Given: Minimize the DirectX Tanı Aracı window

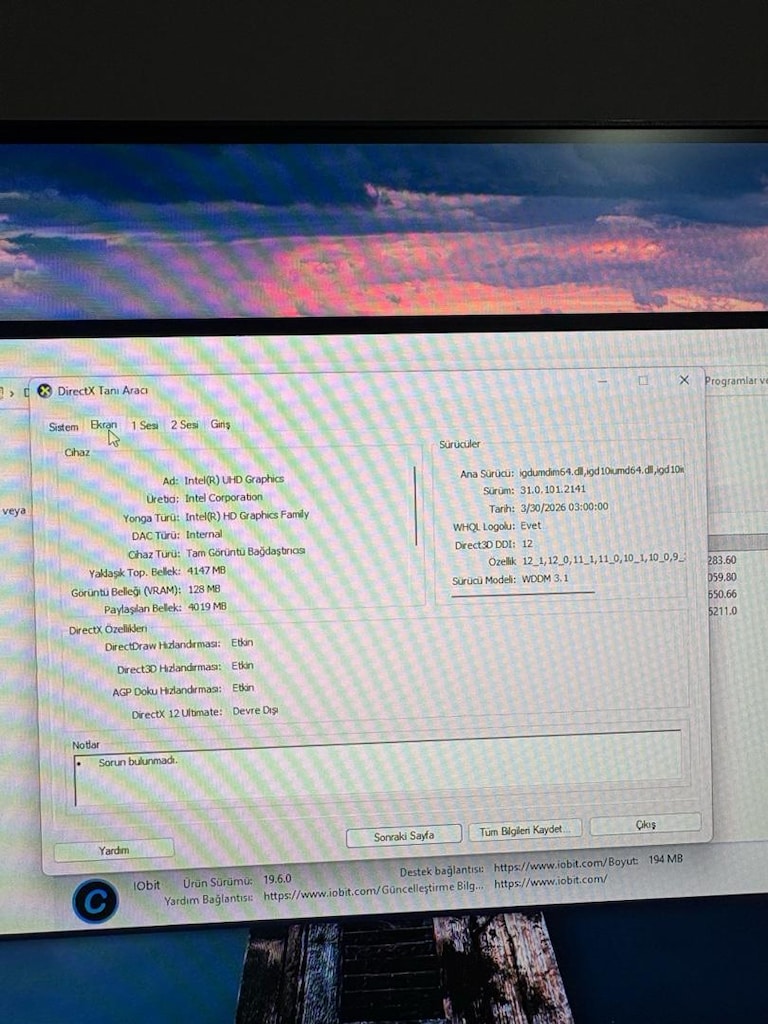Looking at the screenshot, I should tap(603, 381).
